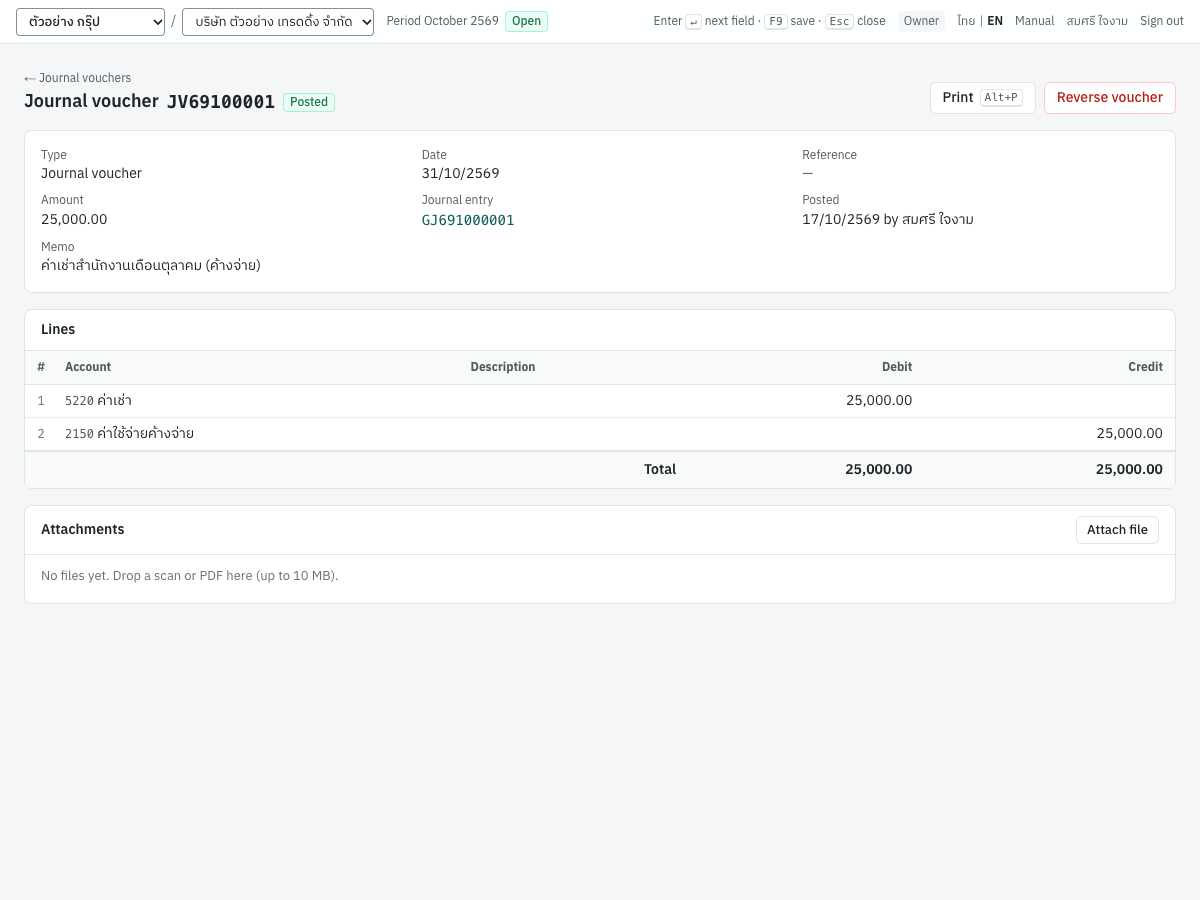The image size is (1200, 900).
Task: Click the Owner role badge
Action: tap(921, 21)
